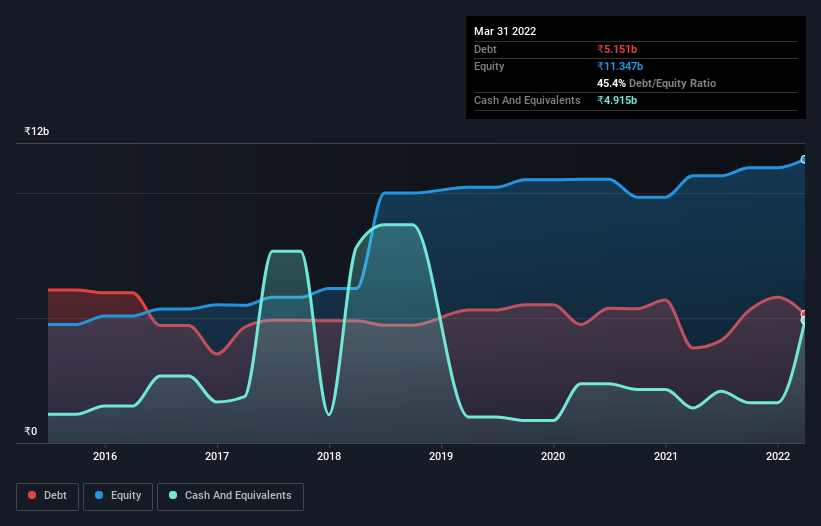Click the 45.4% Debt/Equity Ratio text
The width and height of the screenshot is (821, 526).
click(656, 83)
